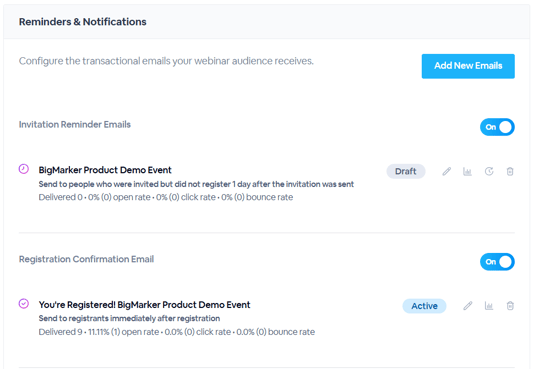Turn off Invitation Reminder Emails toggle
Image resolution: width=539 pixels, height=369 pixels.
click(497, 127)
